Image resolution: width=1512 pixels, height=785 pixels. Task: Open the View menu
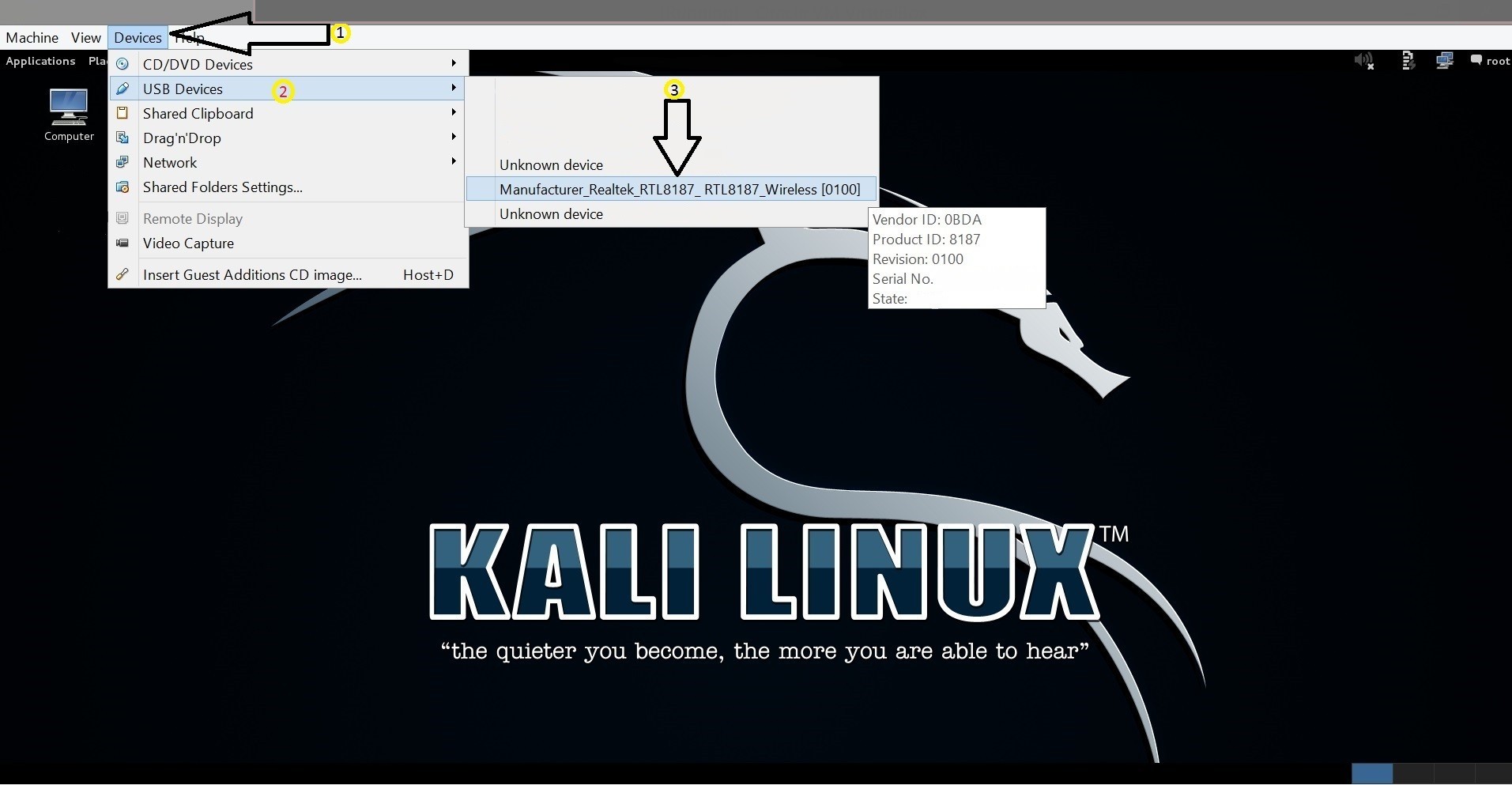point(85,37)
